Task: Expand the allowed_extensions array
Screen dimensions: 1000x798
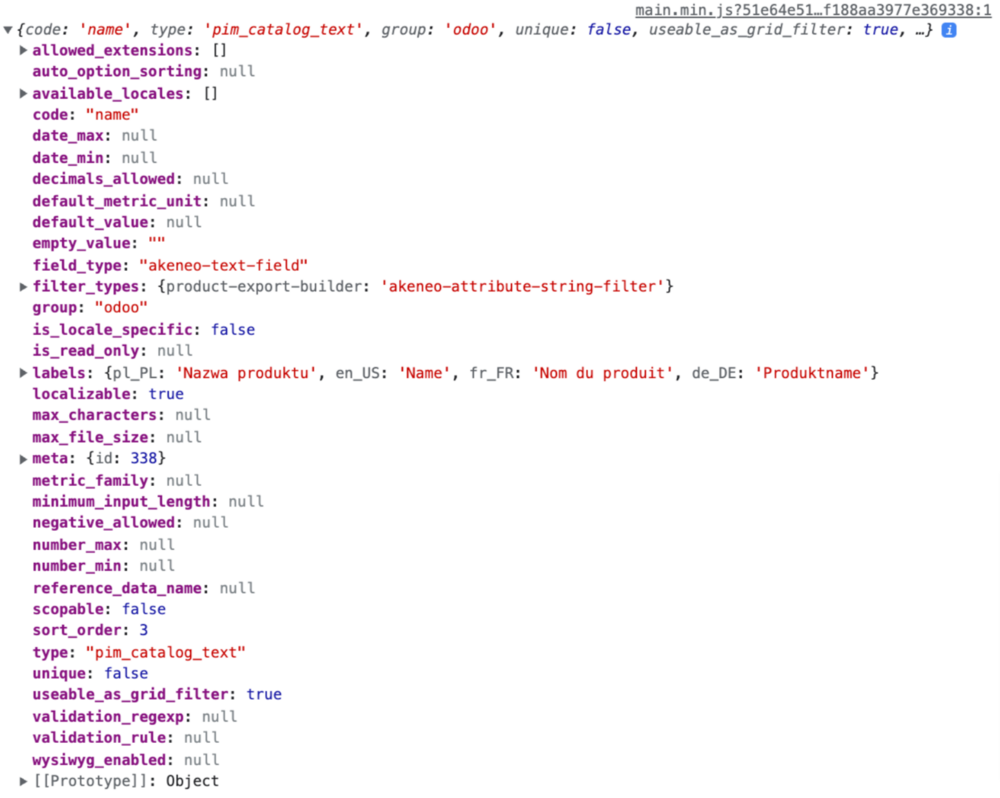Action: [x=24, y=50]
